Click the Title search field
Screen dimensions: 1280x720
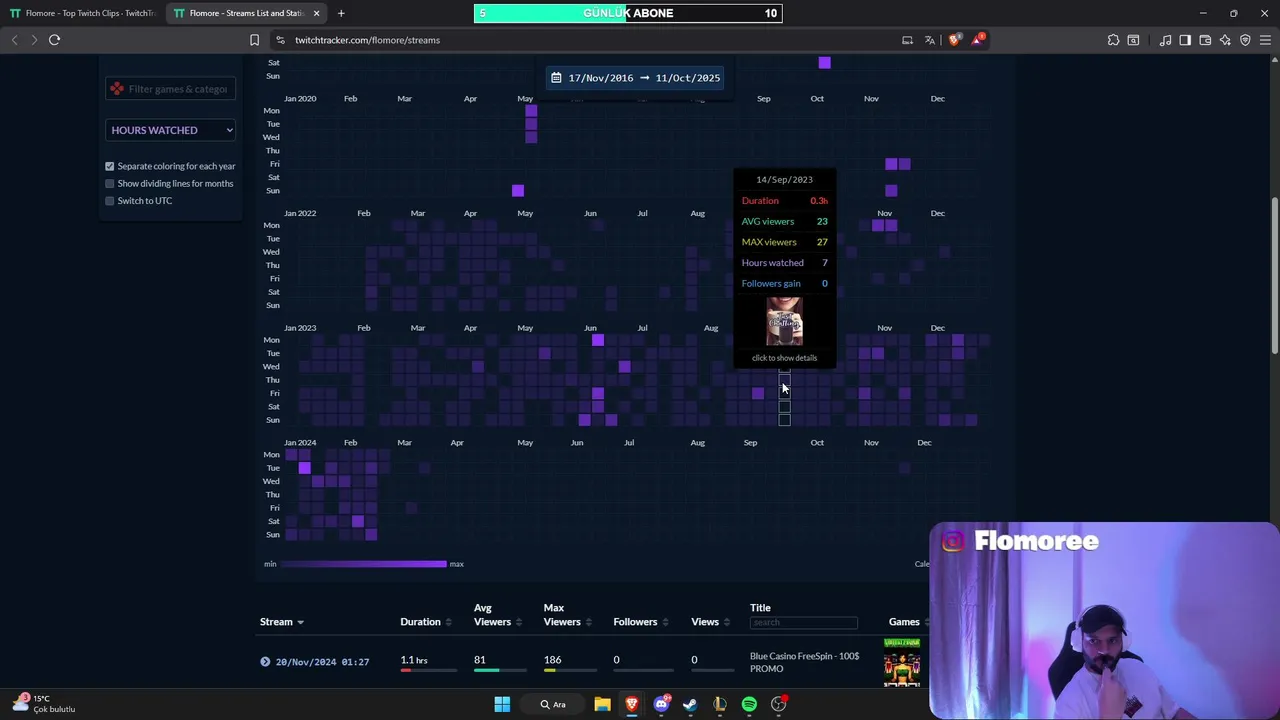pos(803,623)
